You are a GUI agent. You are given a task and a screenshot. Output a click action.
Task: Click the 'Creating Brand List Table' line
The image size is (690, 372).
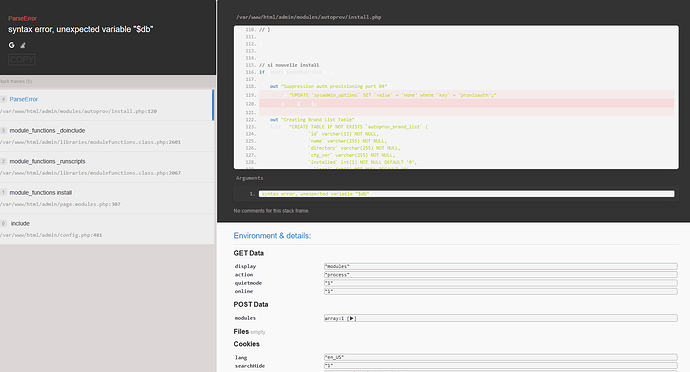[x=312, y=120]
